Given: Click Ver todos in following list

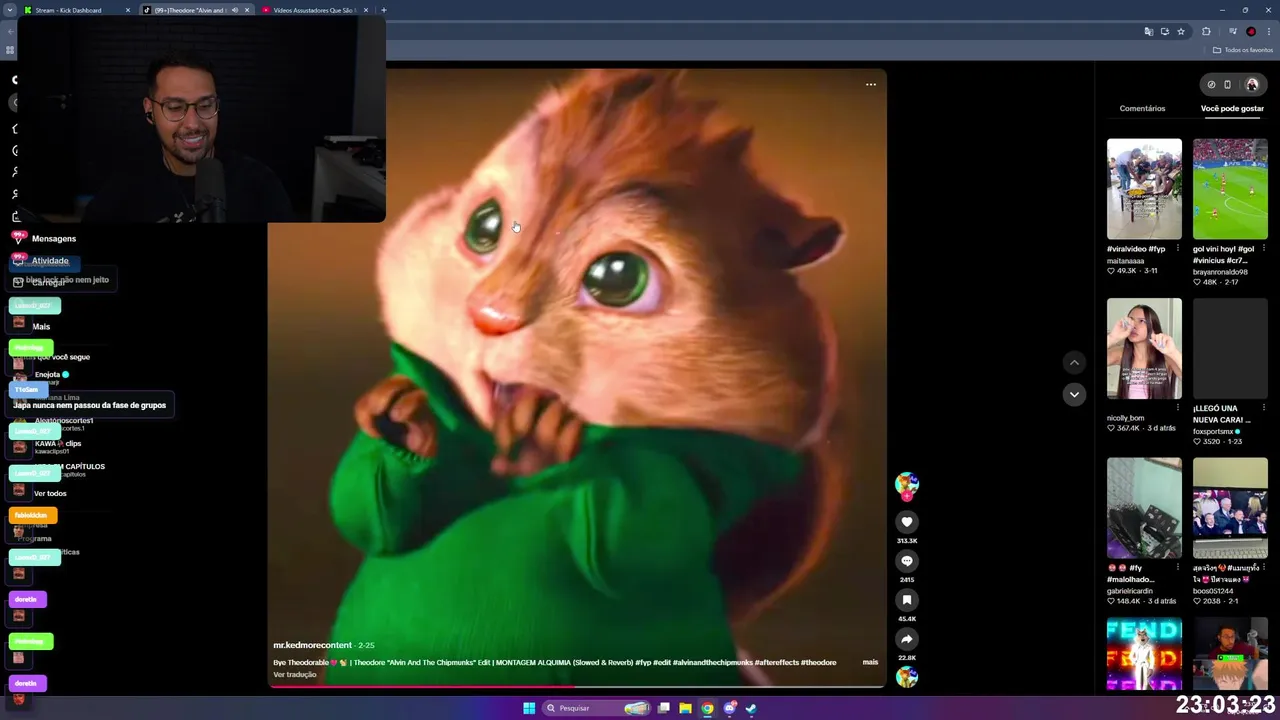Looking at the screenshot, I should click(50, 493).
